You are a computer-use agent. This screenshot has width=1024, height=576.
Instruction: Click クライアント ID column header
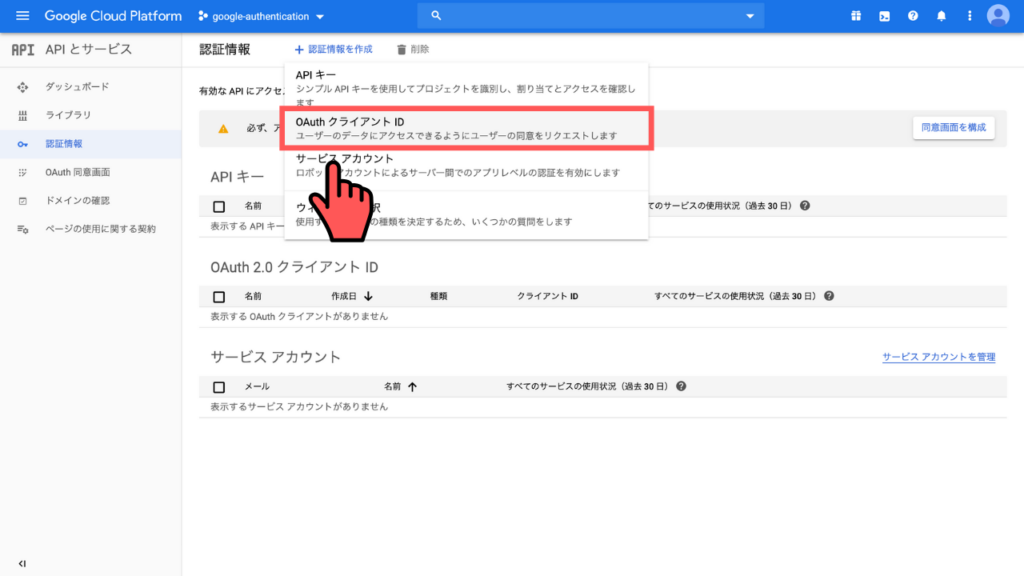[x=547, y=296]
